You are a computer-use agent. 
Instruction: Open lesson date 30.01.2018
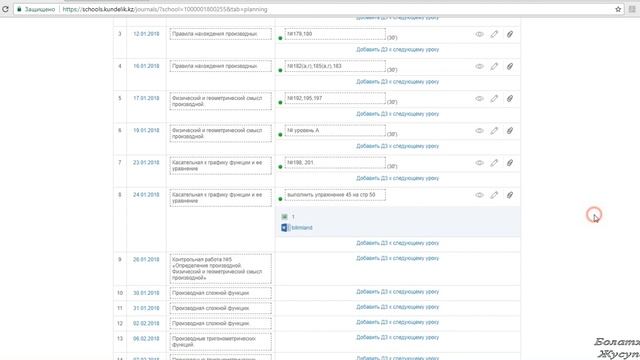point(146,293)
